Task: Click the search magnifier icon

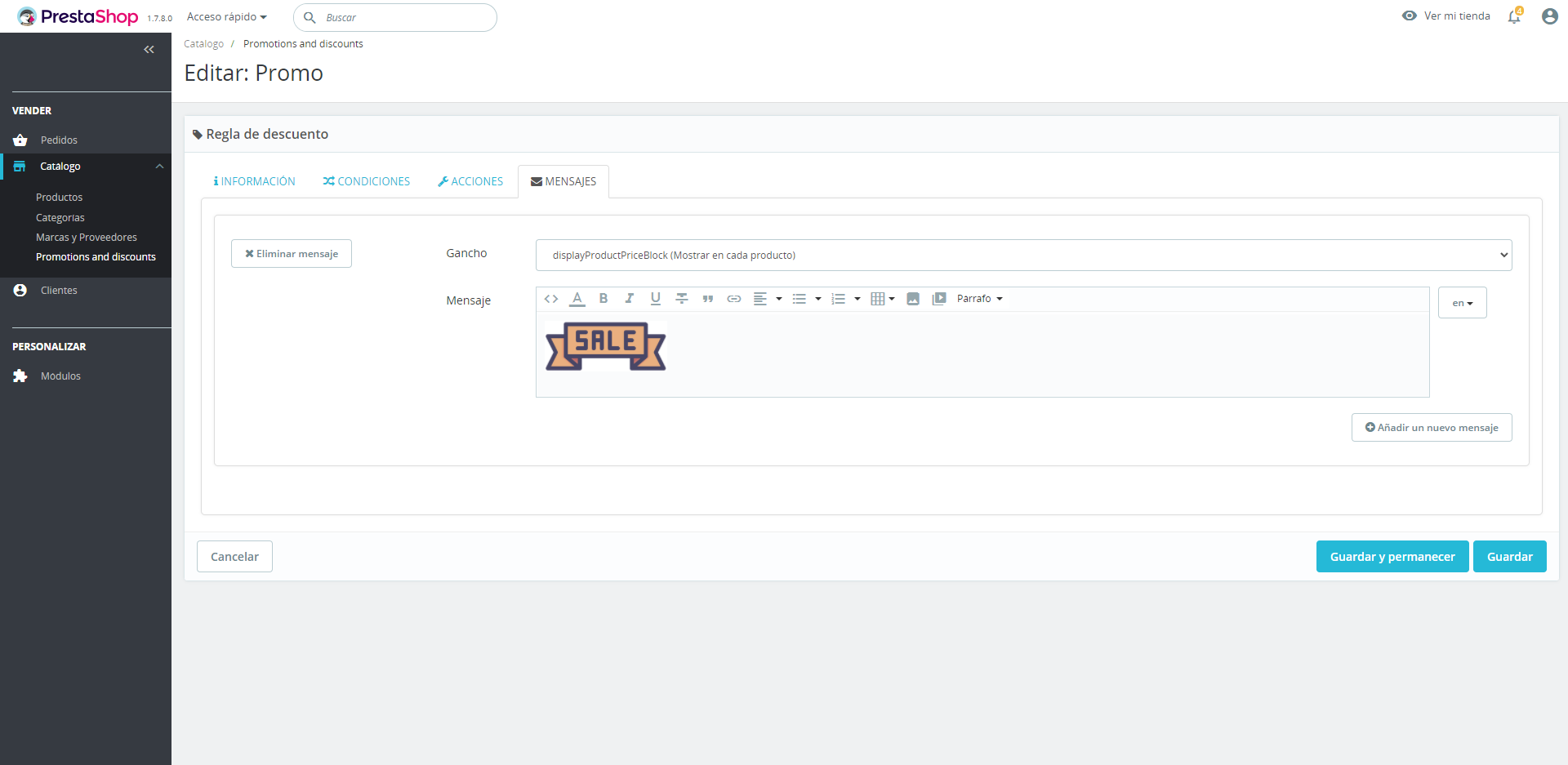Action: point(310,17)
